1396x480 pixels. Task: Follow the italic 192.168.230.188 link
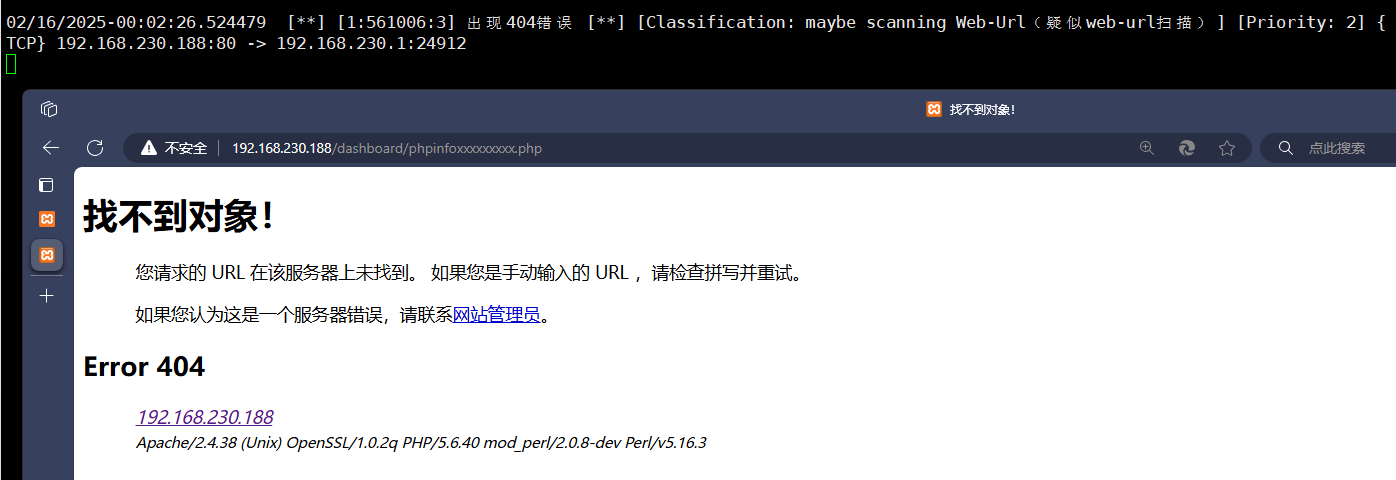click(x=204, y=417)
